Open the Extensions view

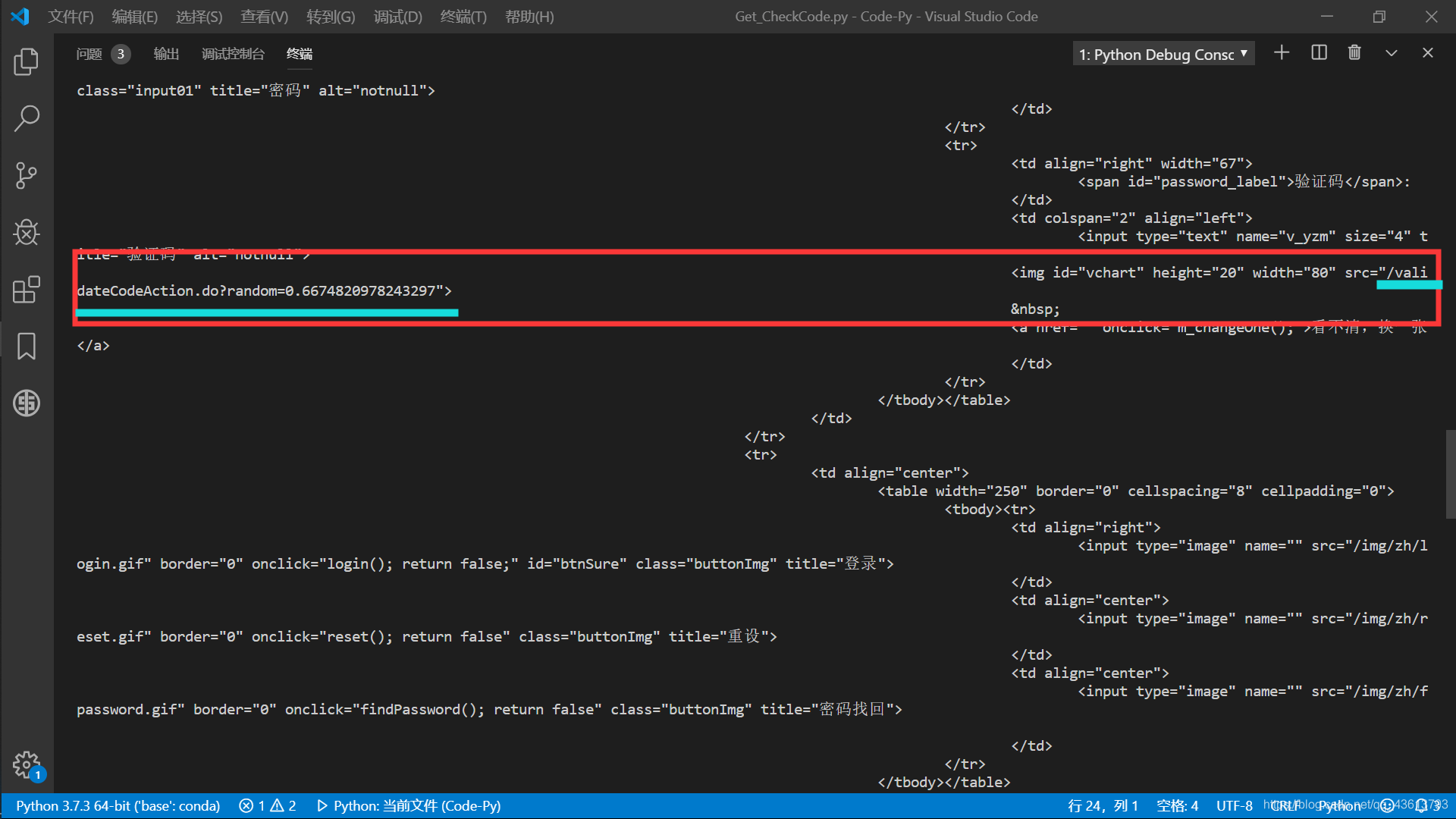tap(27, 289)
